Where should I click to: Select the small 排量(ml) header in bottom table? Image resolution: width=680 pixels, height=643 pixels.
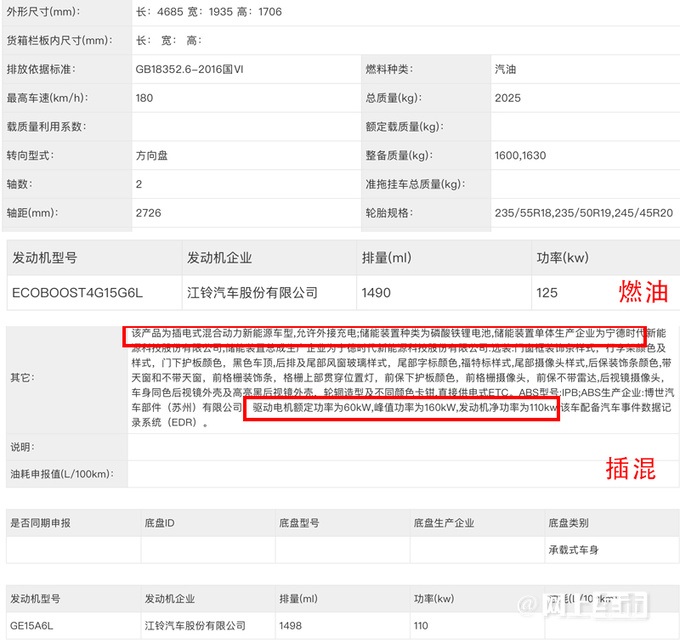point(298,599)
